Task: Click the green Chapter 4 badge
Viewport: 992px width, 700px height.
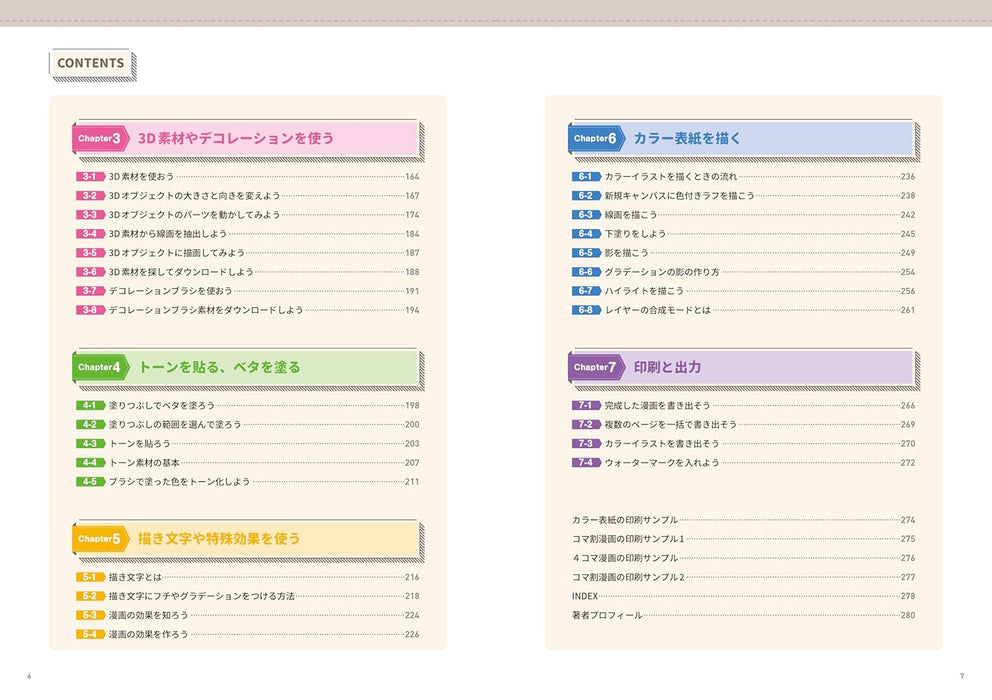Action: click(x=100, y=367)
